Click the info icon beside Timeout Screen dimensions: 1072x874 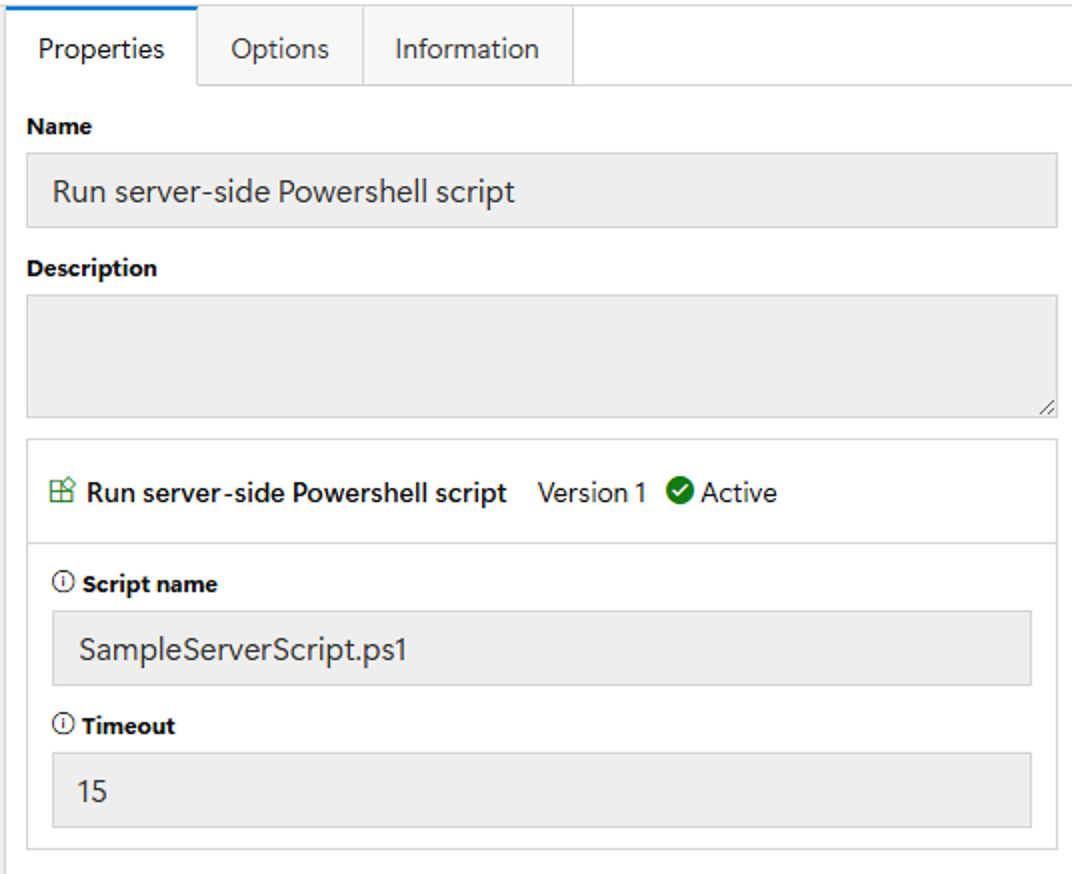[63, 725]
